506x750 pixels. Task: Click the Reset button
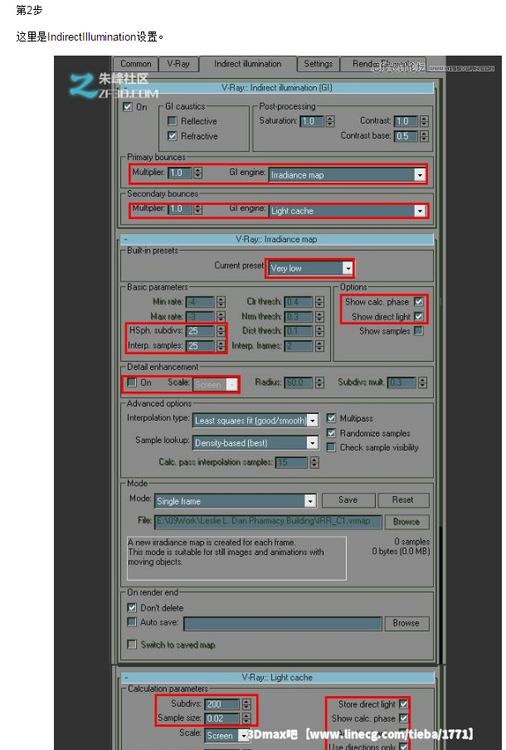(403, 500)
